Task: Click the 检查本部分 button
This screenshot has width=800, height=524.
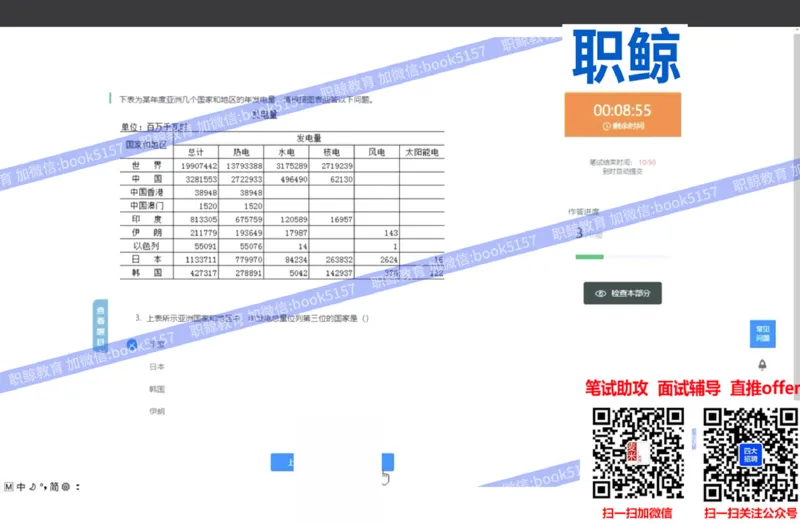Action: (622, 293)
